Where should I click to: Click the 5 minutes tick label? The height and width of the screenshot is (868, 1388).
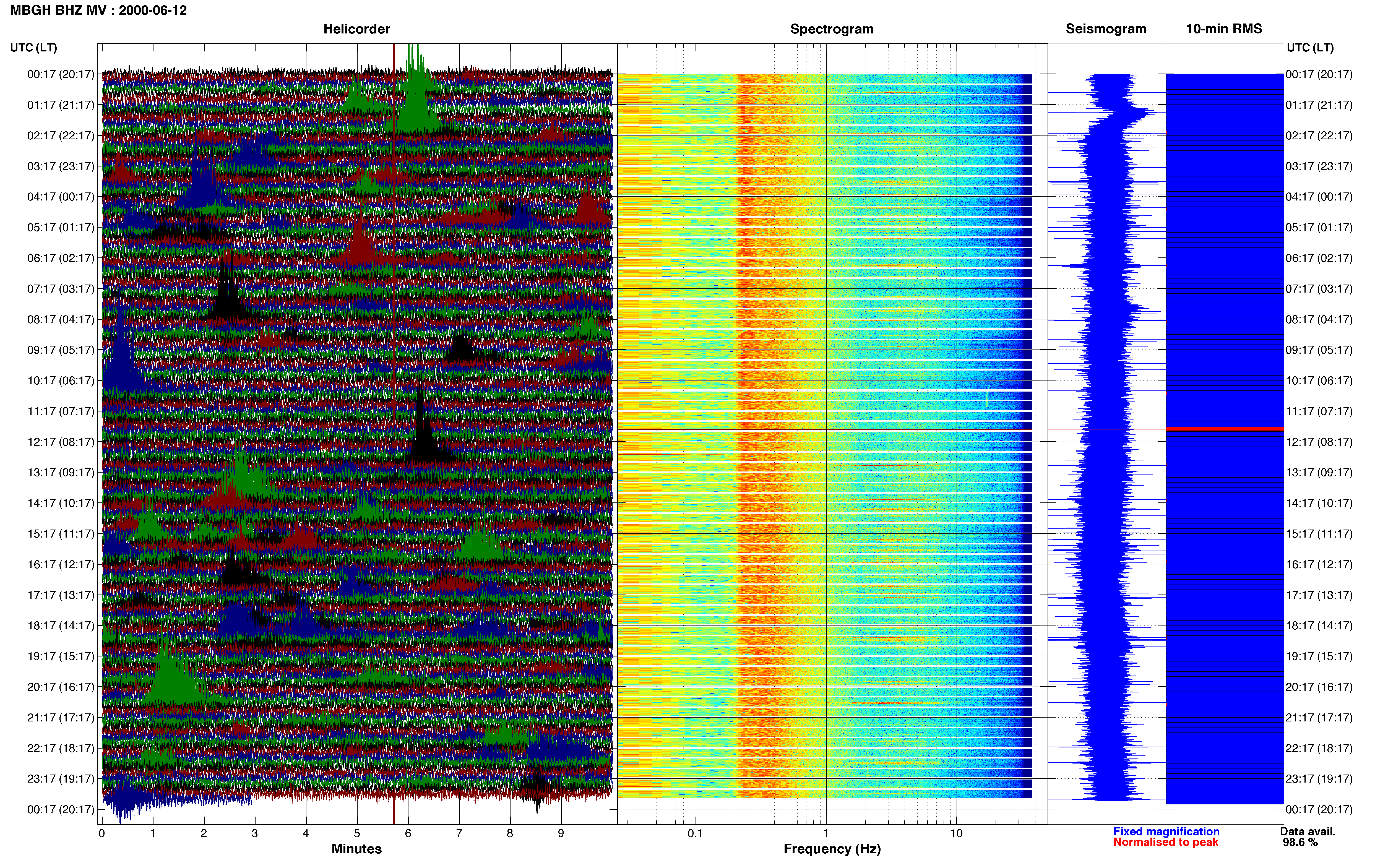pos(357,833)
